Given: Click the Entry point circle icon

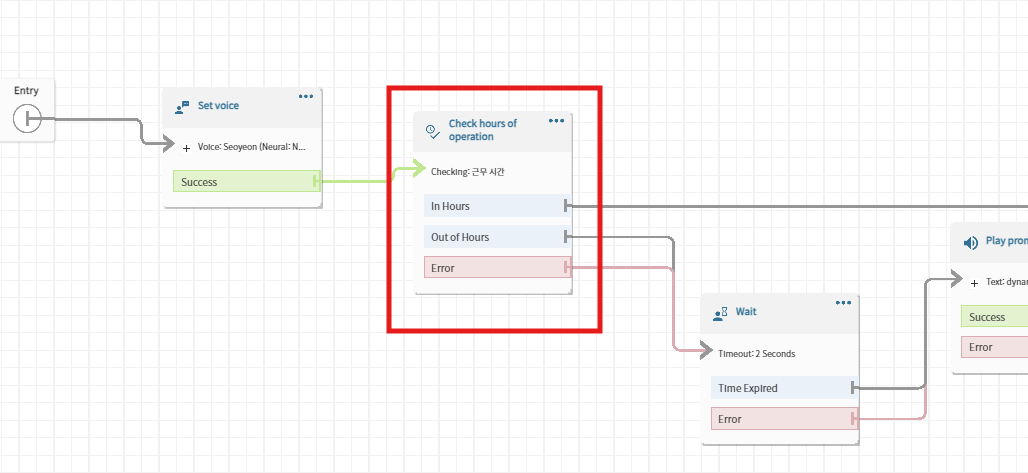Looking at the screenshot, I should point(26,120).
